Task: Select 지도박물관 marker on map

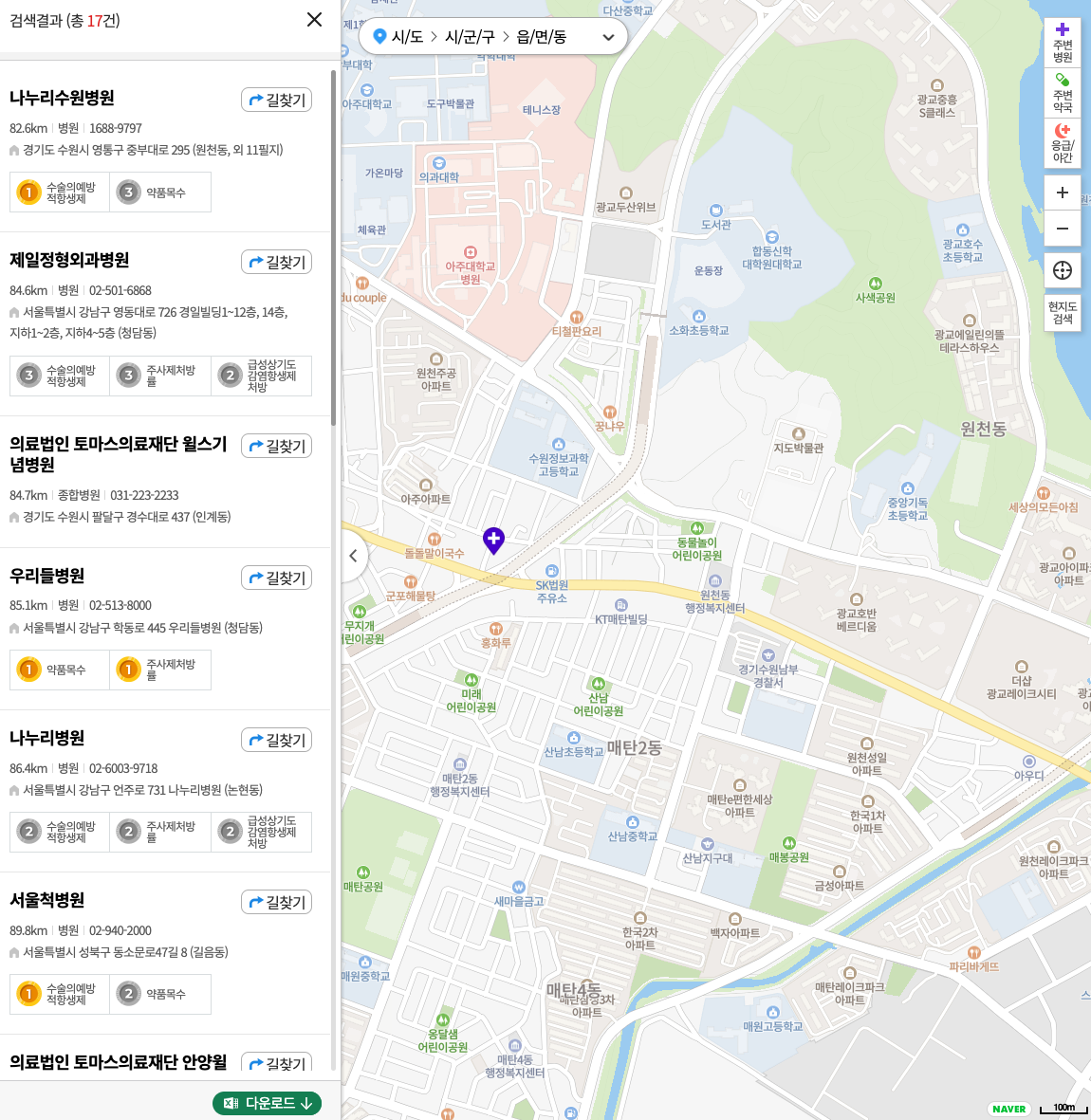Action: (799, 433)
